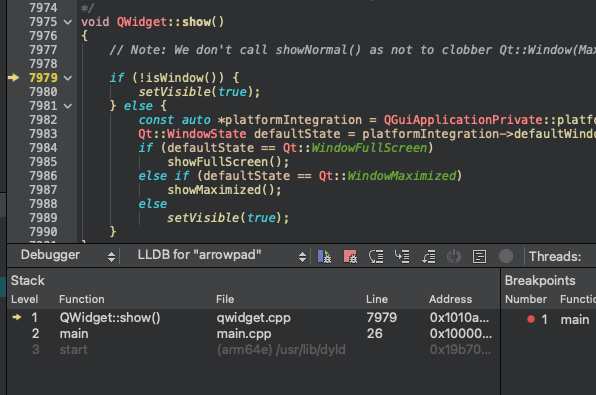Click the Continue debugging icon
Image resolution: width=596 pixels, height=395 pixels.
(324, 256)
